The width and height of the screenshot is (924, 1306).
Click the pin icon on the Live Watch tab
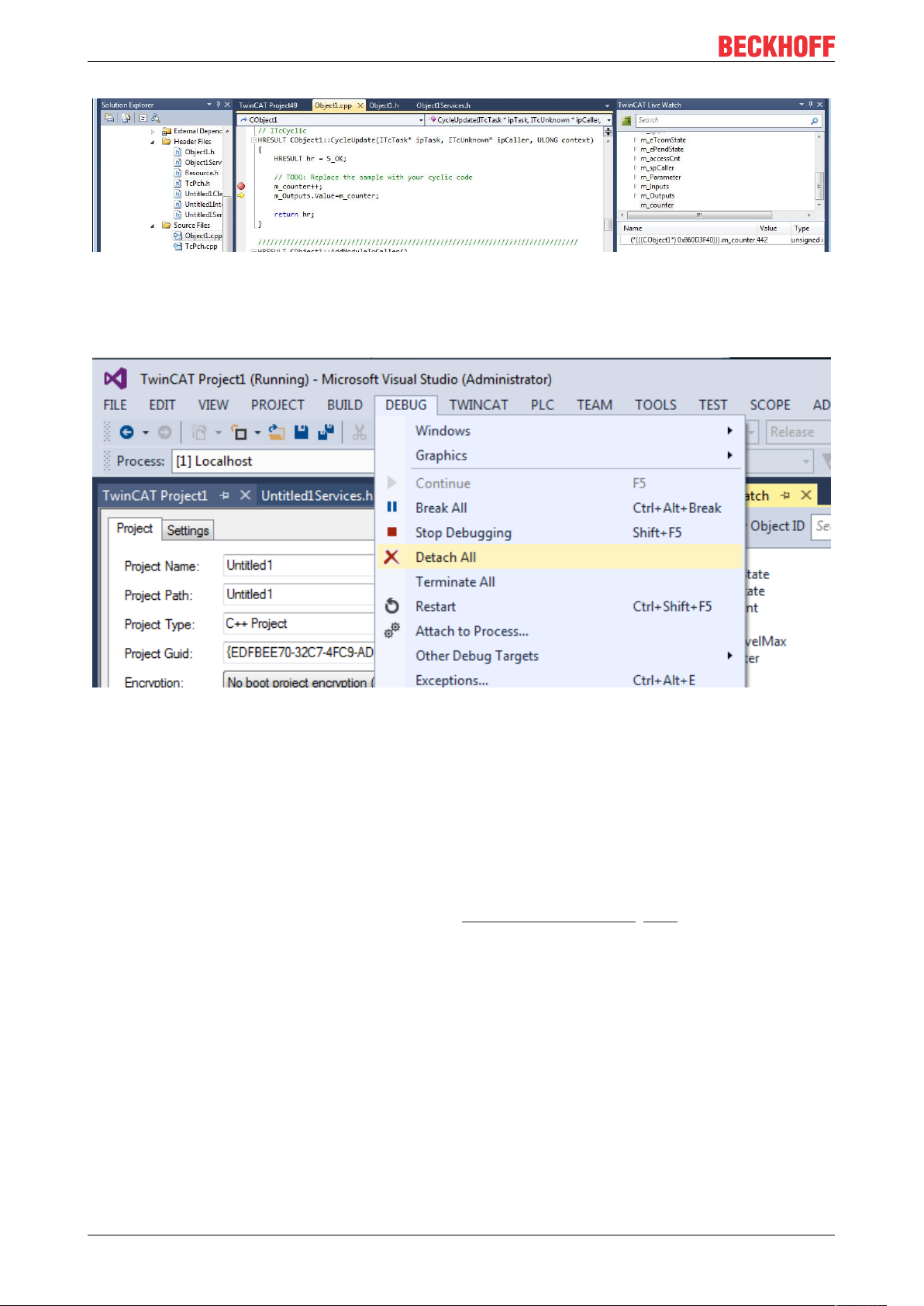point(785,495)
